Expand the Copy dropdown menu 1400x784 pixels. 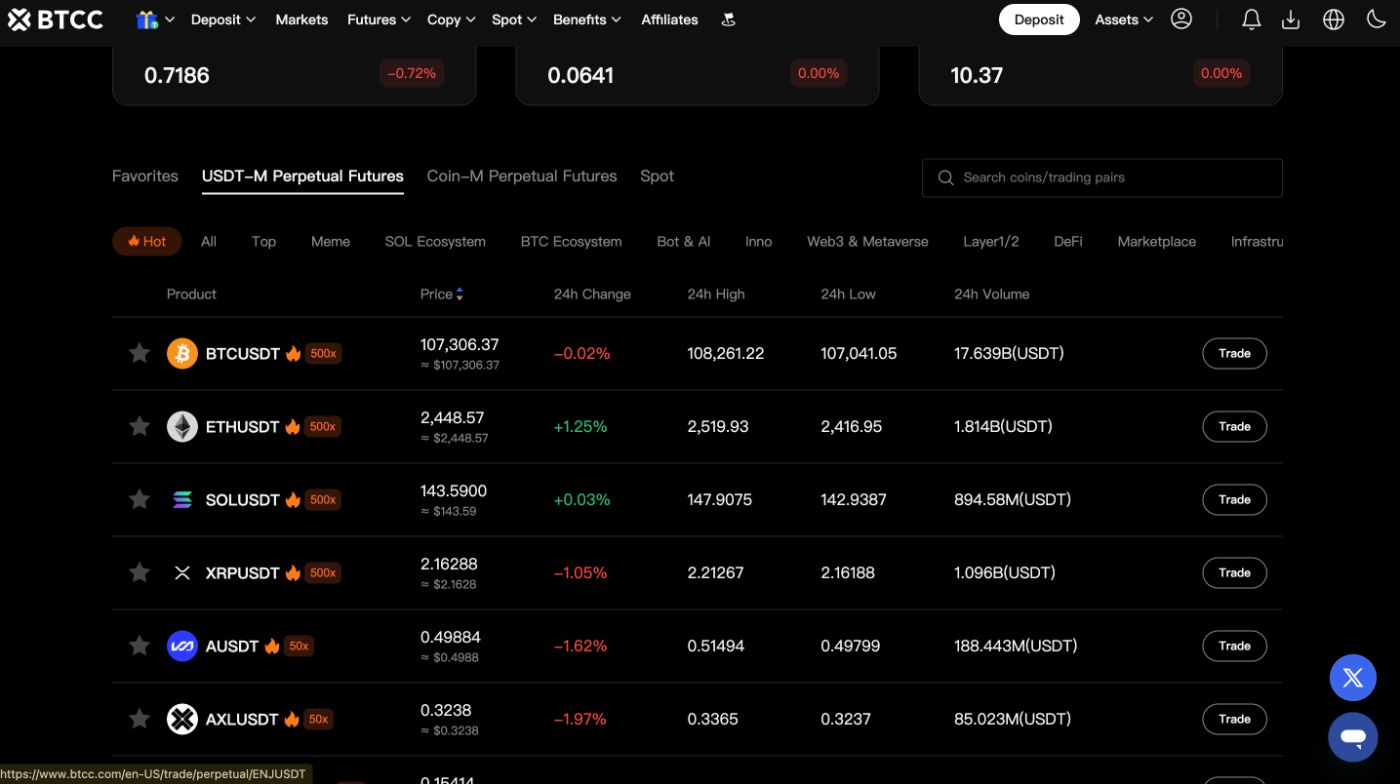[451, 19]
